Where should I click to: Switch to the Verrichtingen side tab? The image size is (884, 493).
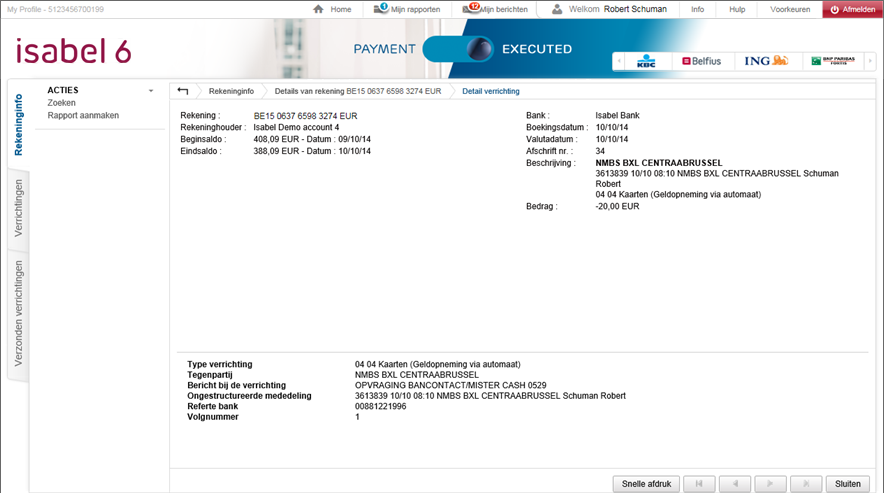click(x=19, y=209)
